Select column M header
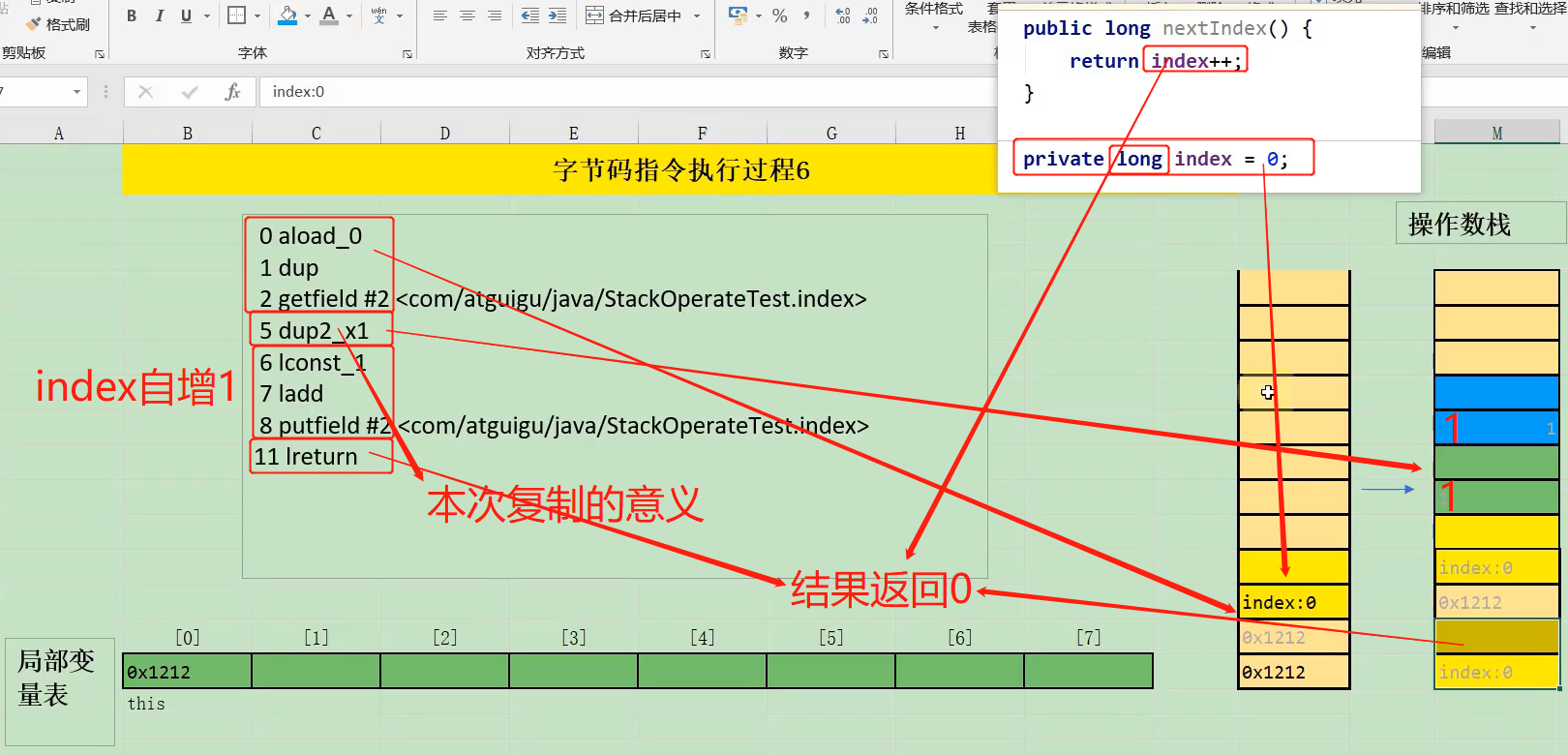The width and height of the screenshot is (1568, 755). (x=1497, y=134)
